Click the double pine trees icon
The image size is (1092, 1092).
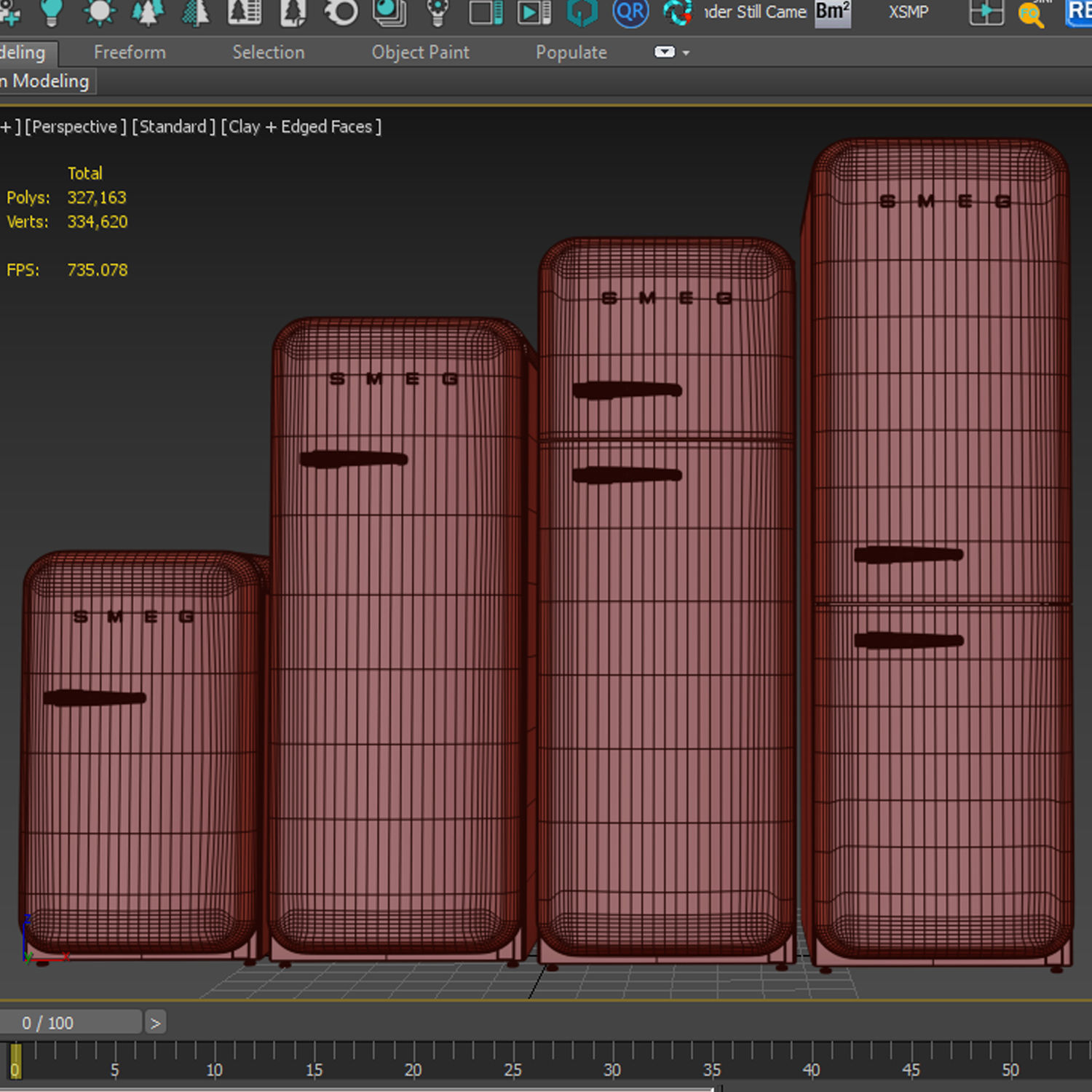pyautogui.click(x=148, y=12)
